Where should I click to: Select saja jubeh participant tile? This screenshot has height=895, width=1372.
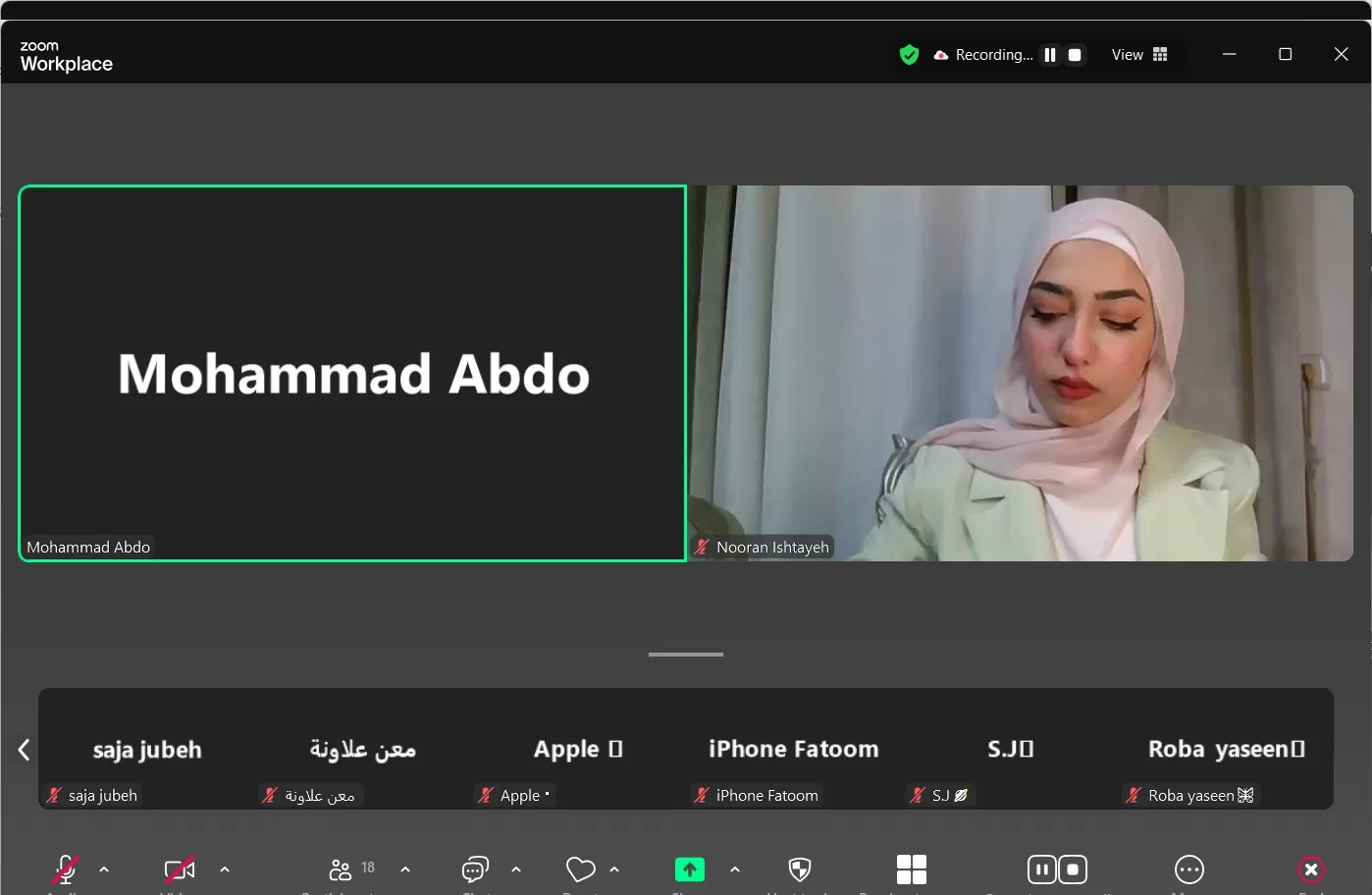[x=146, y=749]
